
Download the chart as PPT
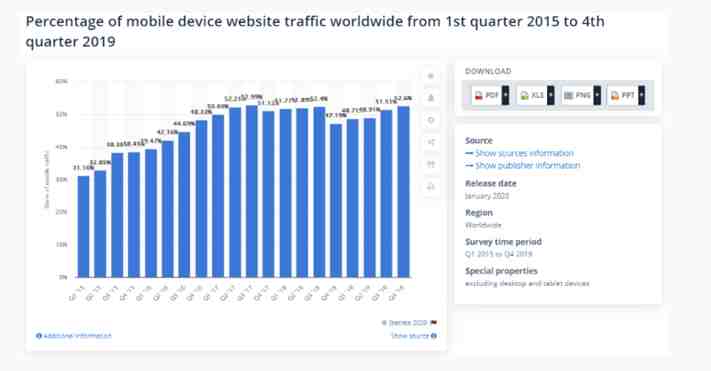tap(623, 95)
